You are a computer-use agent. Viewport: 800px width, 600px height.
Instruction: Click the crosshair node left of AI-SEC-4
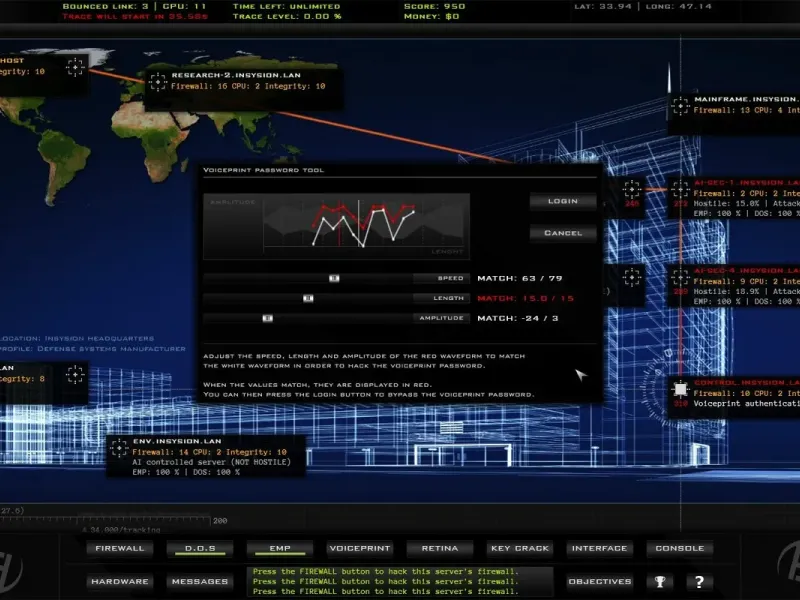[632, 277]
